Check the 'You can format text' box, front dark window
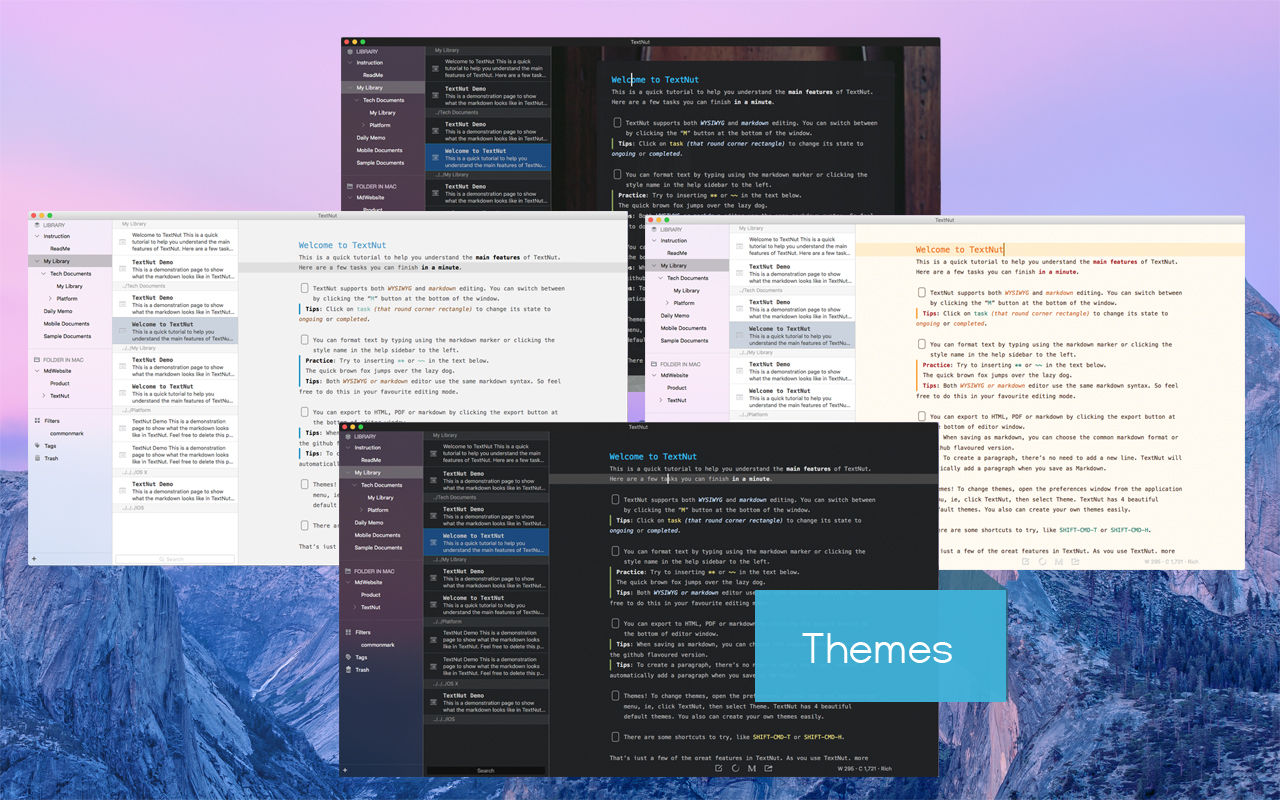 coord(615,552)
